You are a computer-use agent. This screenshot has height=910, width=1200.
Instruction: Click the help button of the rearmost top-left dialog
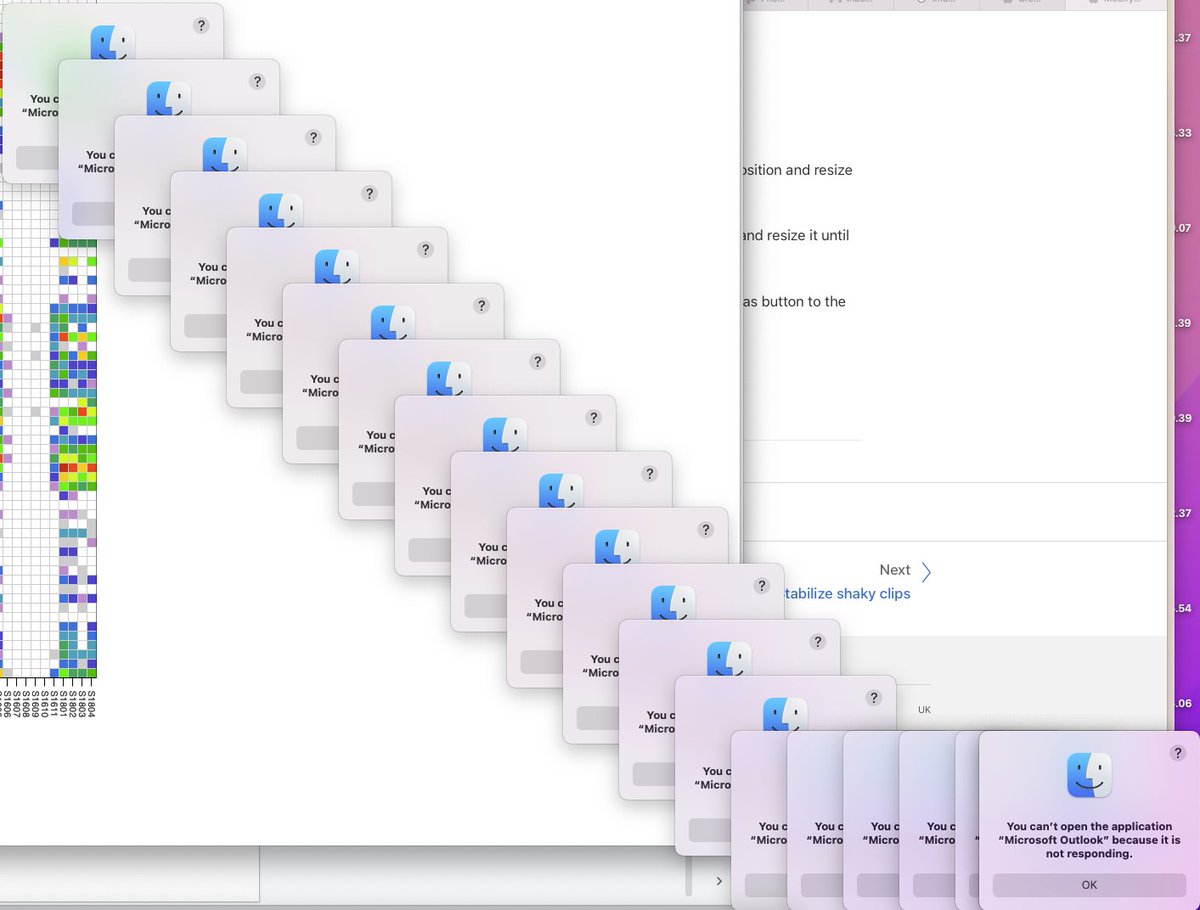(201, 26)
